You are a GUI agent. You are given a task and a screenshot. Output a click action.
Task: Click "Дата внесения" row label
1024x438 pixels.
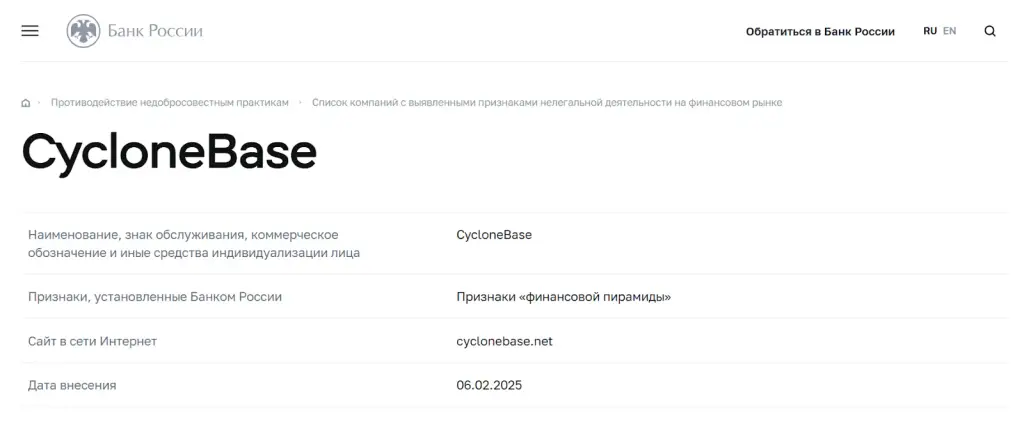click(x=72, y=386)
